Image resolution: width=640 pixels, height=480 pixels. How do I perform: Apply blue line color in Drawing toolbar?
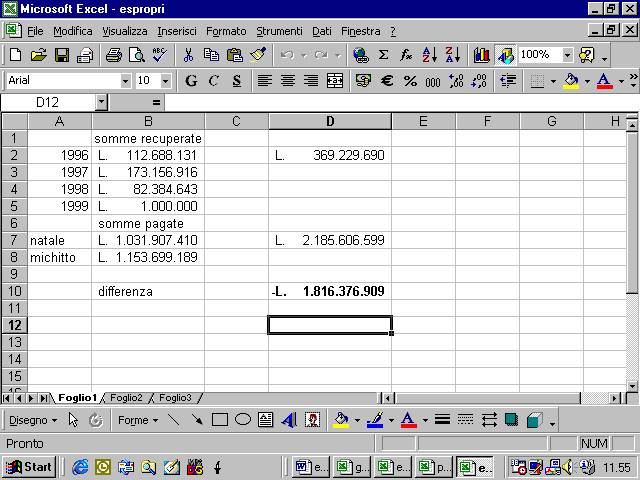(x=375, y=420)
